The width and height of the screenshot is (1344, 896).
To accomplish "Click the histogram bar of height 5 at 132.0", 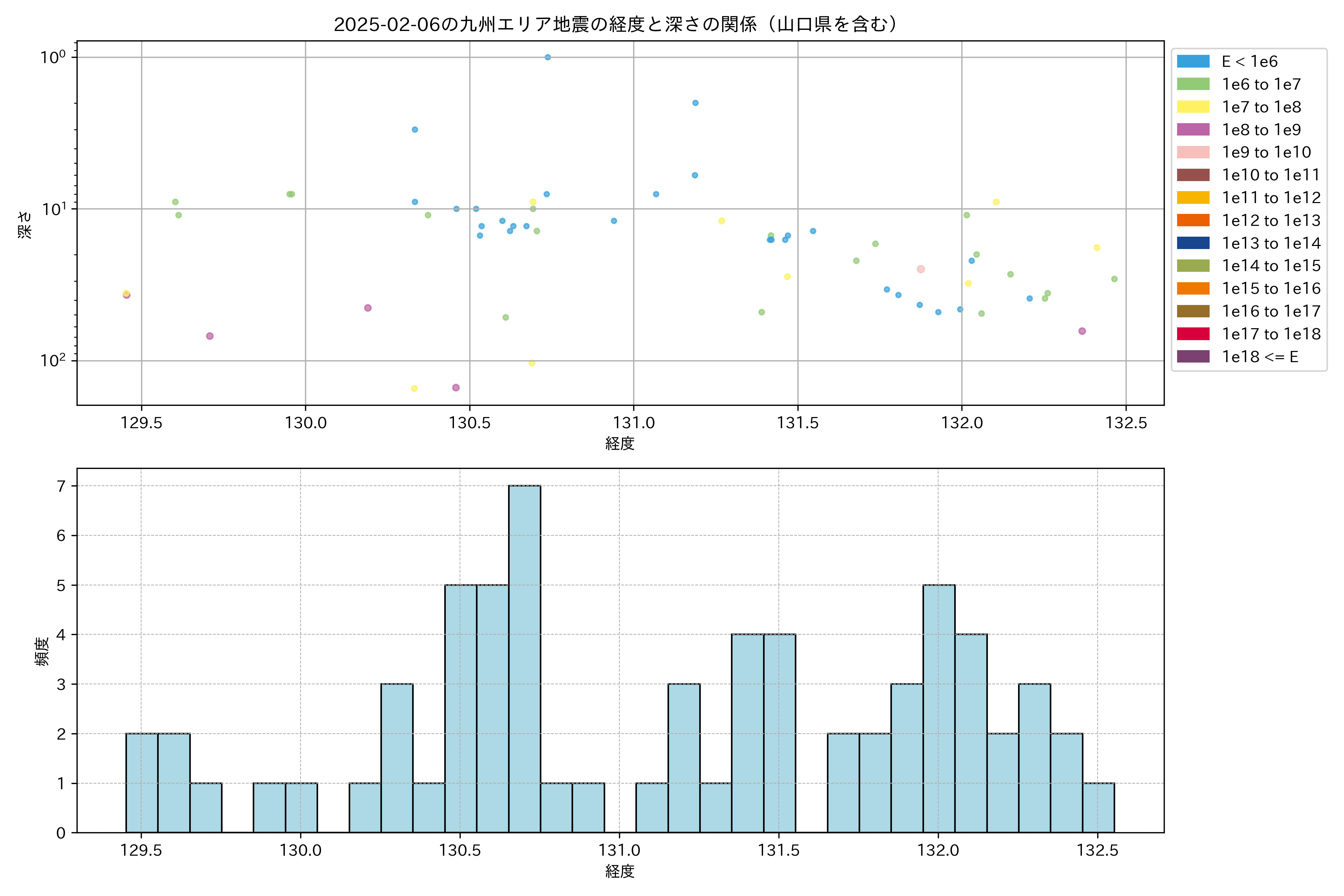I will pos(938,709).
